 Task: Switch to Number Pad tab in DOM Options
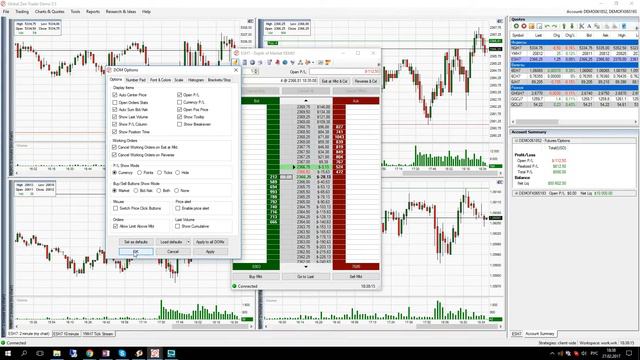click(x=136, y=80)
